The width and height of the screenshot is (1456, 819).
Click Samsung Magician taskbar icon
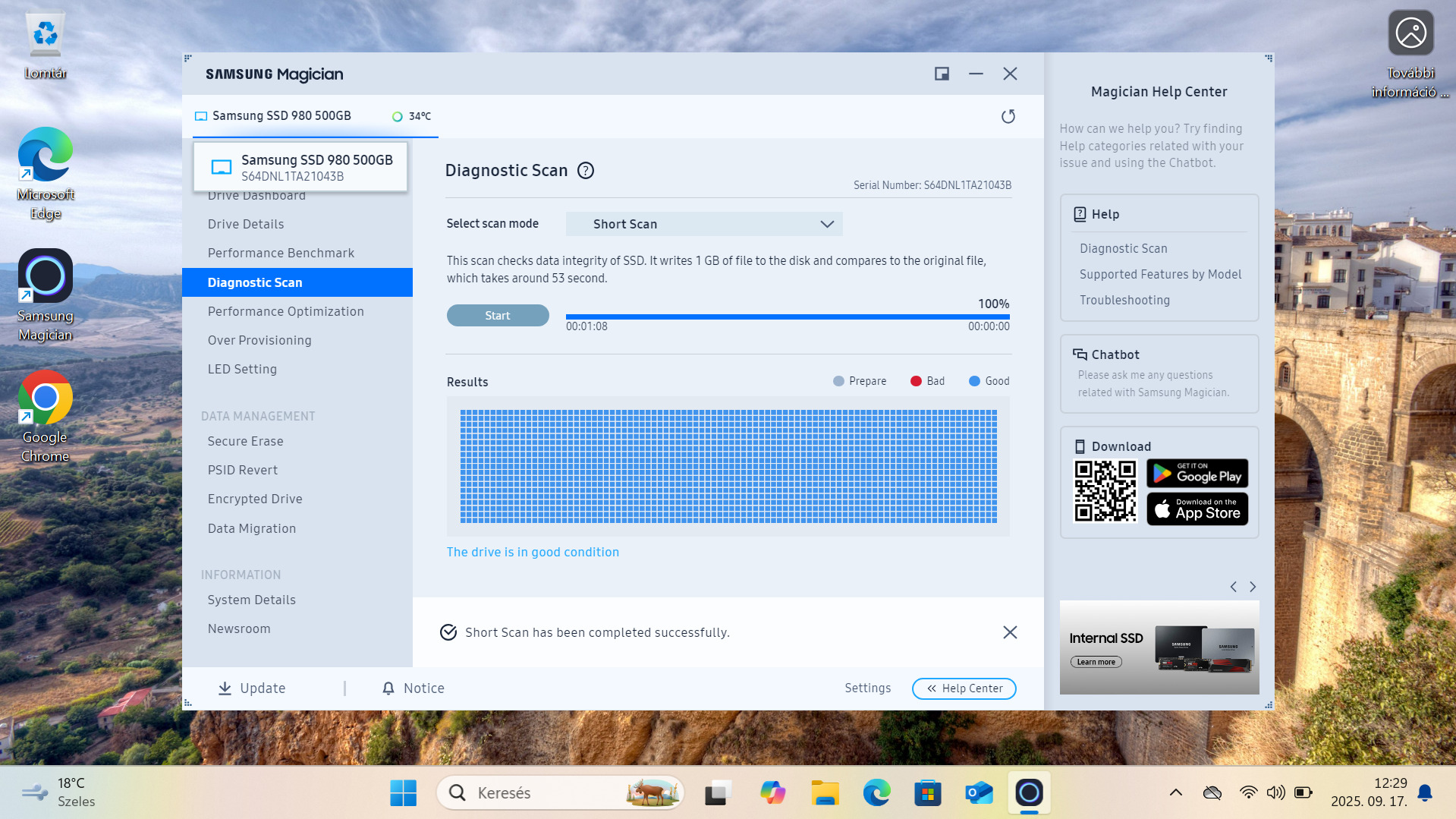[x=1030, y=793]
